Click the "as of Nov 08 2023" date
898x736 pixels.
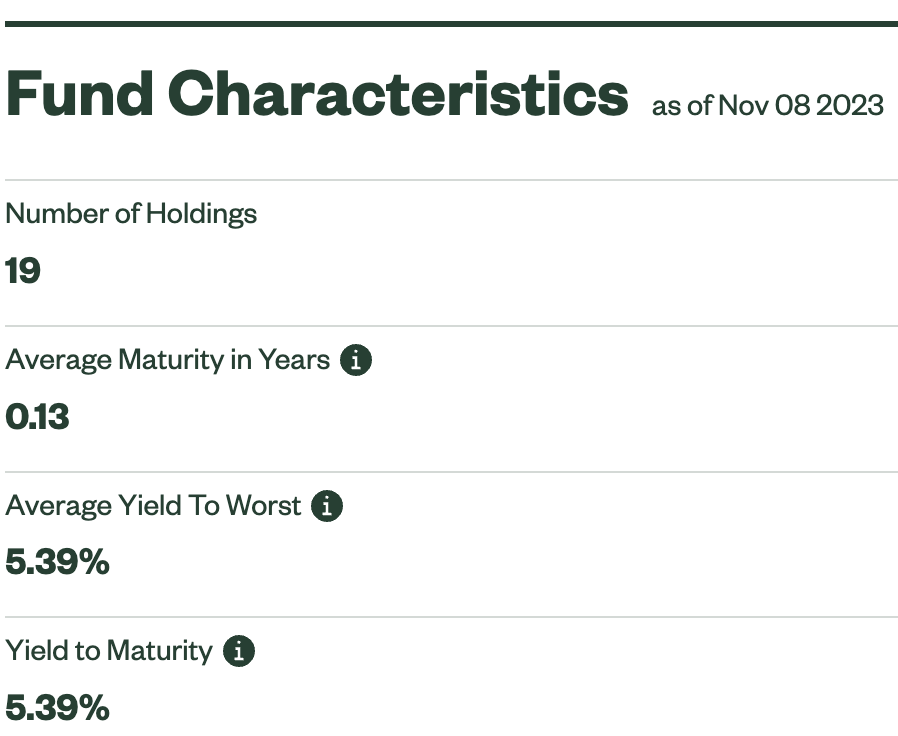(767, 105)
